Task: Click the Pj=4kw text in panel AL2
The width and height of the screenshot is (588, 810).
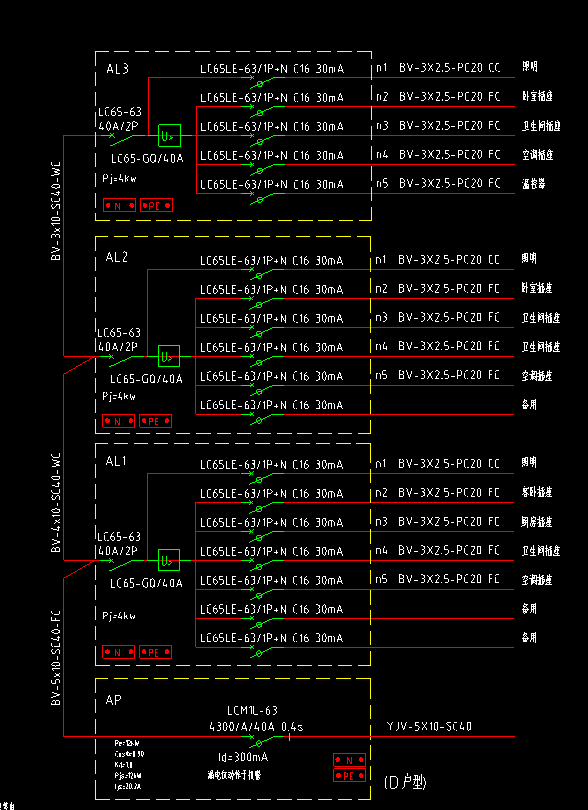Action: coord(119,397)
